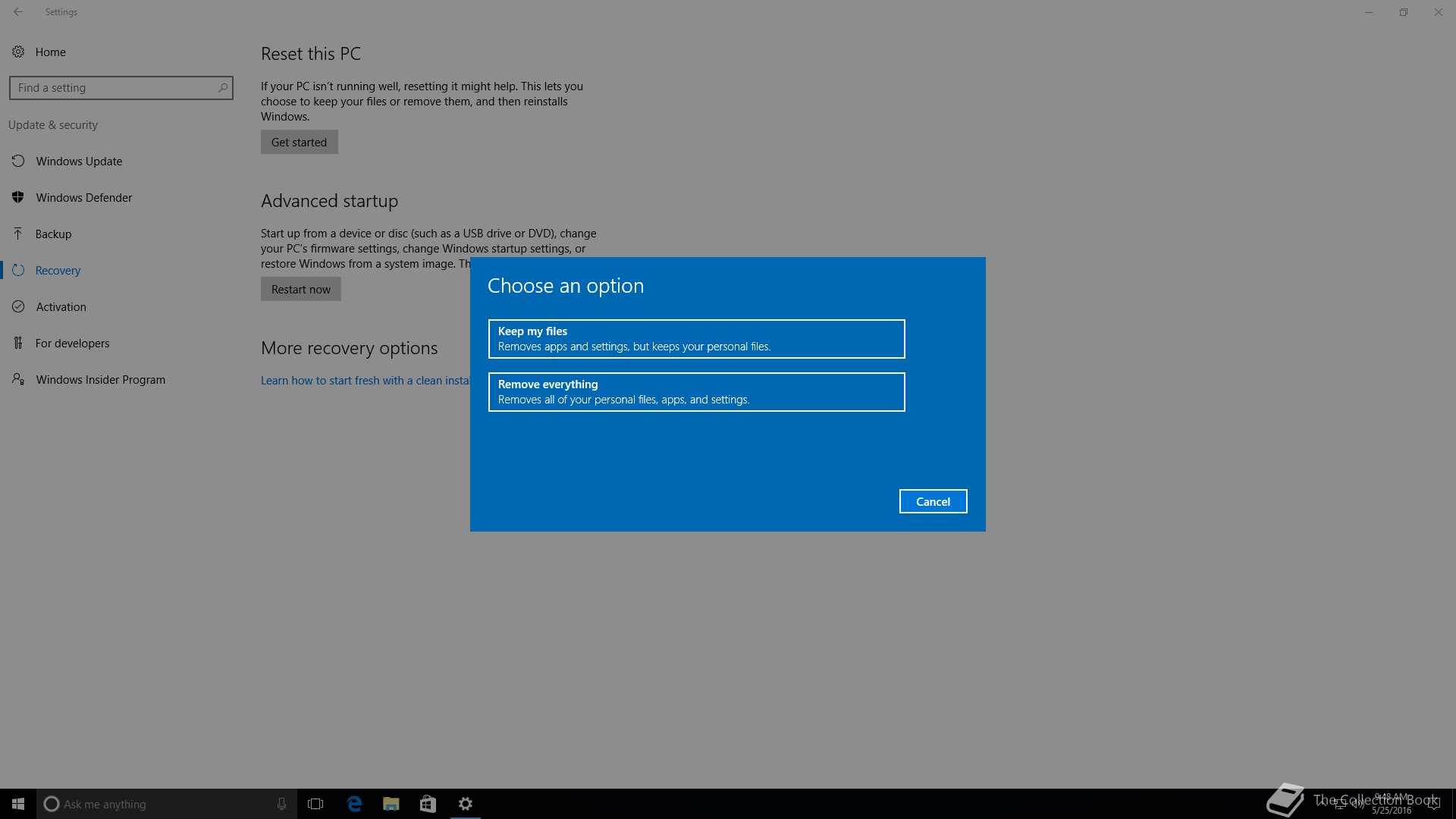Image resolution: width=1456 pixels, height=819 pixels.
Task: Restore down the Settings window
Action: click(x=1404, y=12)
